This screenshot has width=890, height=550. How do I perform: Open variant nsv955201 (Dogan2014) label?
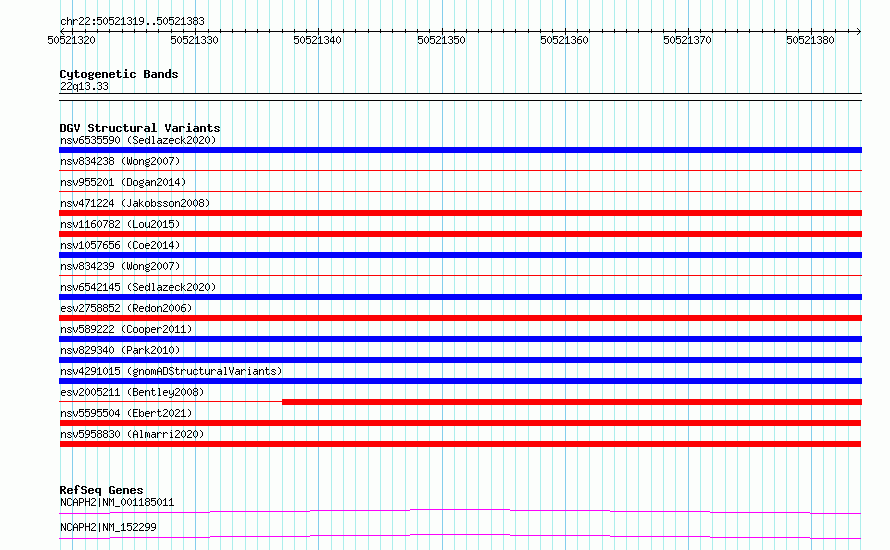click(123, 182)
